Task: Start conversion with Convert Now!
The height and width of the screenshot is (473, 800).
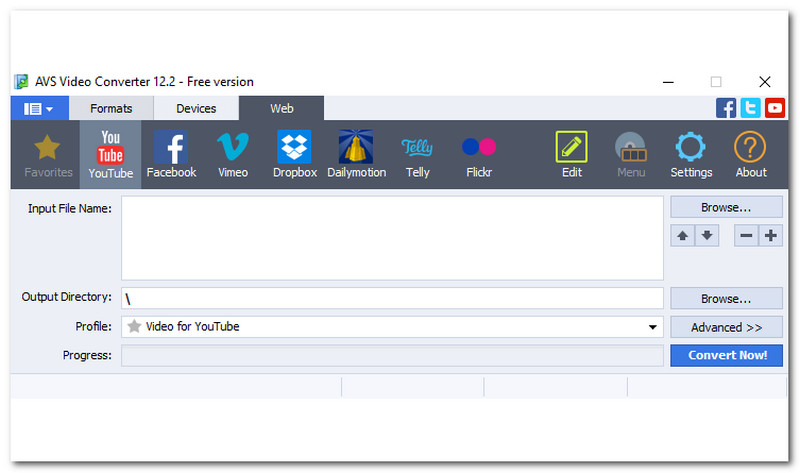Action: coord(726,355)
